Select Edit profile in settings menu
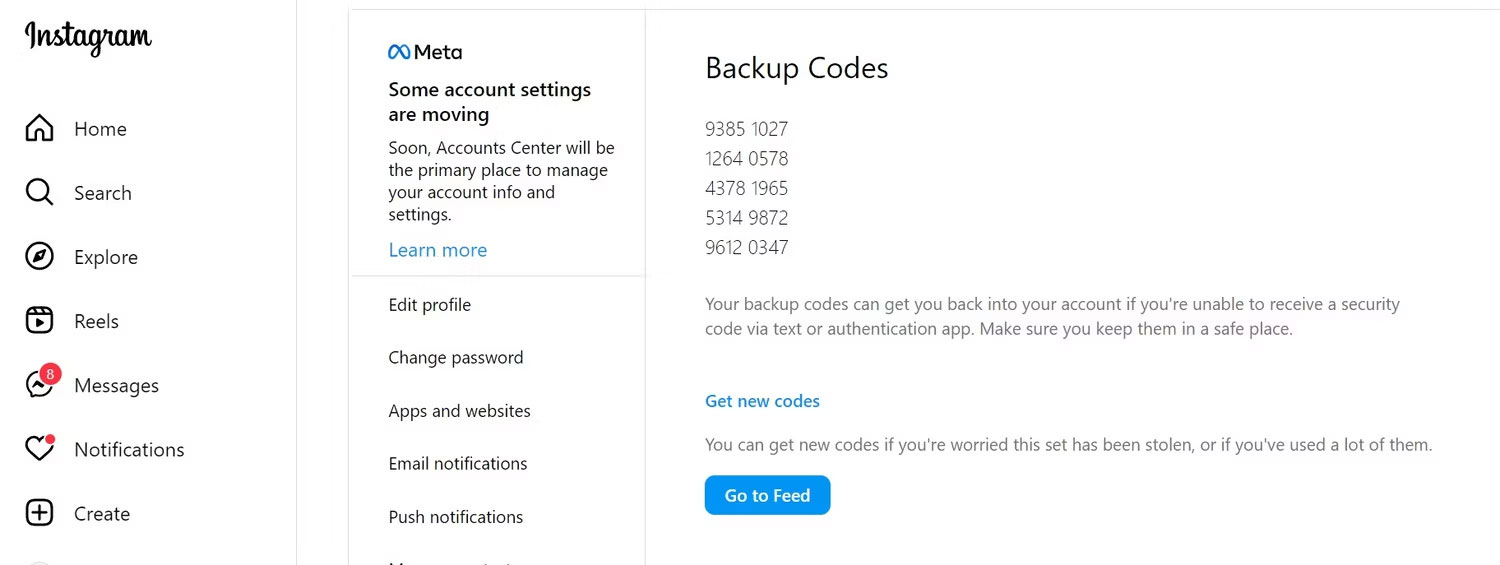Image resolution: width=1500 pixels, height=565 pixels. point(429,305)
